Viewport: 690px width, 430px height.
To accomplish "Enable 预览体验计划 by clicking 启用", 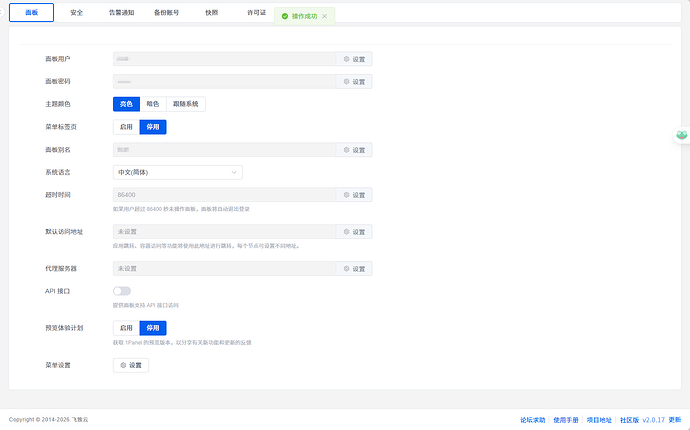I will coord(126,328).
